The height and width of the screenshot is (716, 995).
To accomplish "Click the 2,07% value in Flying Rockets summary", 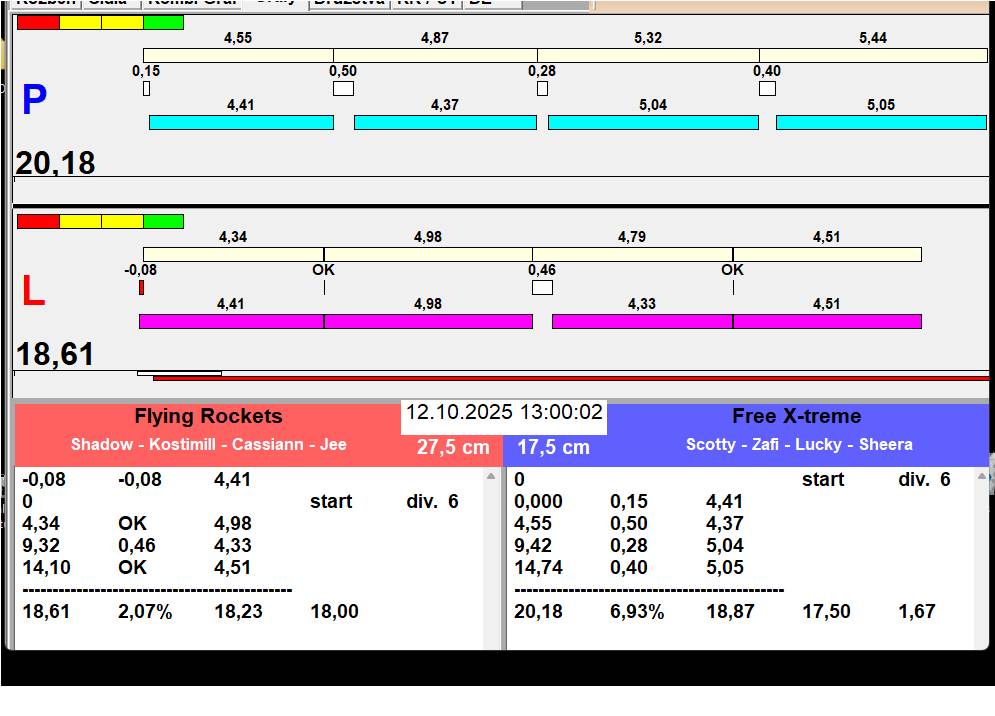I will click(x=145, y=612).
